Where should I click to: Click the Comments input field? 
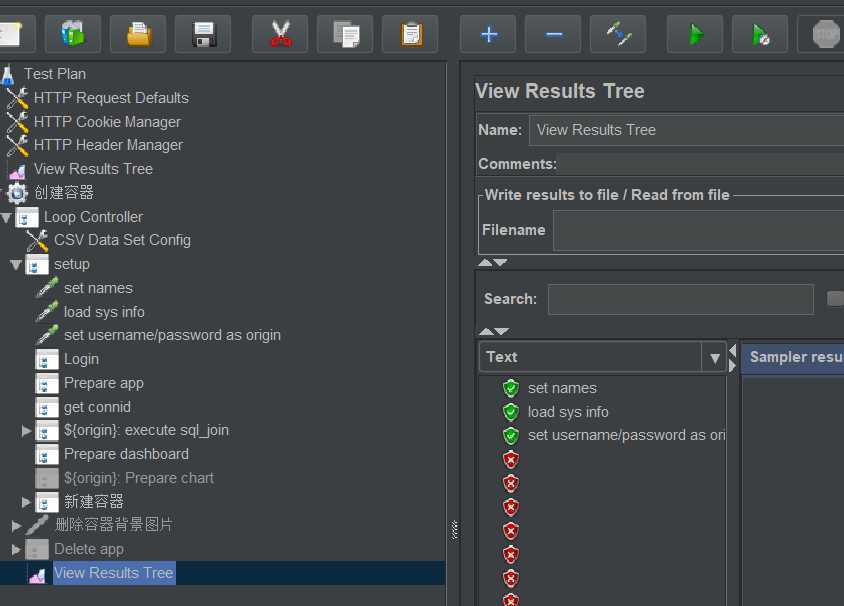(701, 164)
